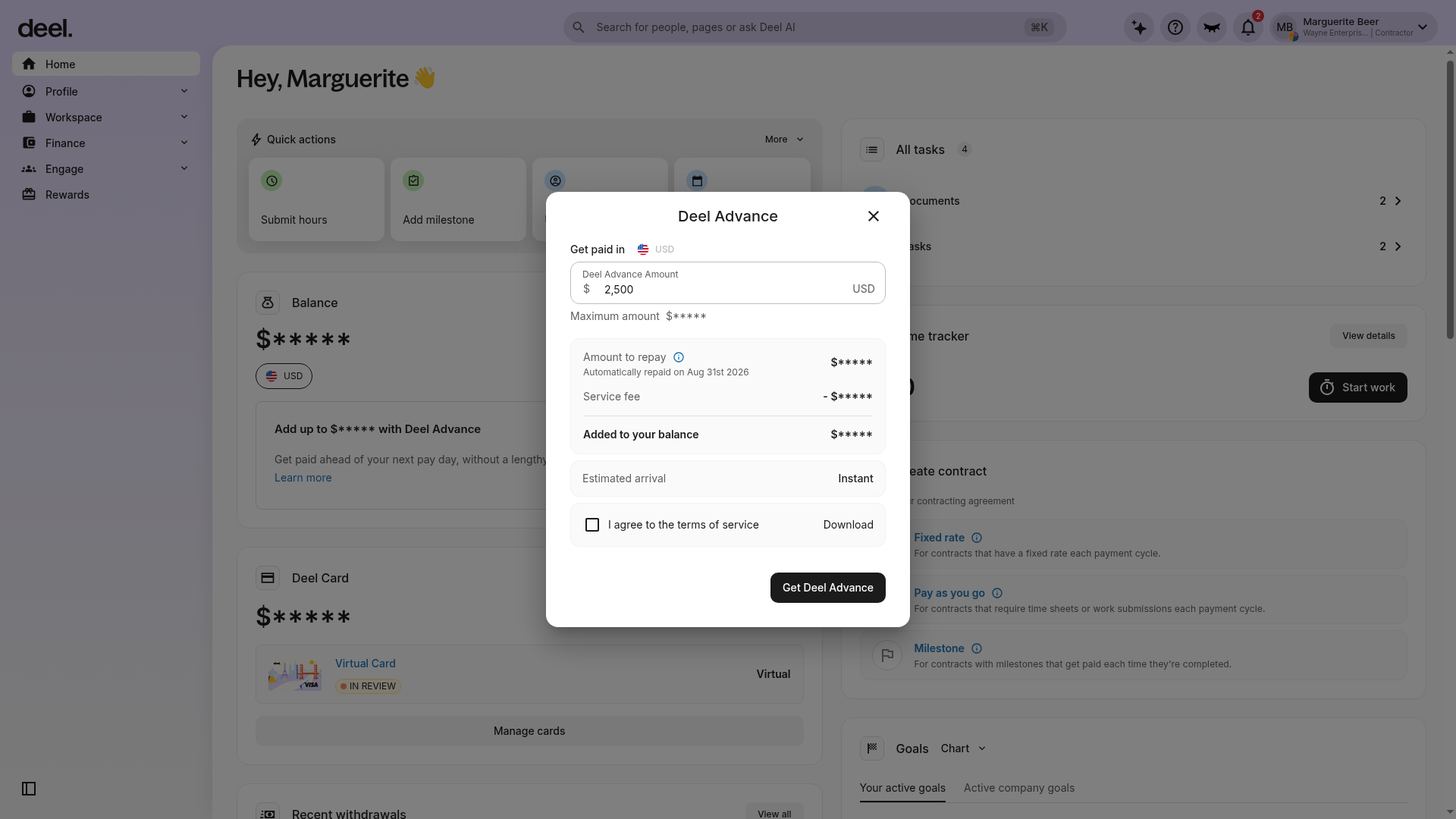View all recent withdrawals
This screenshot has width=1456, height=819.
tap(774, 814)
